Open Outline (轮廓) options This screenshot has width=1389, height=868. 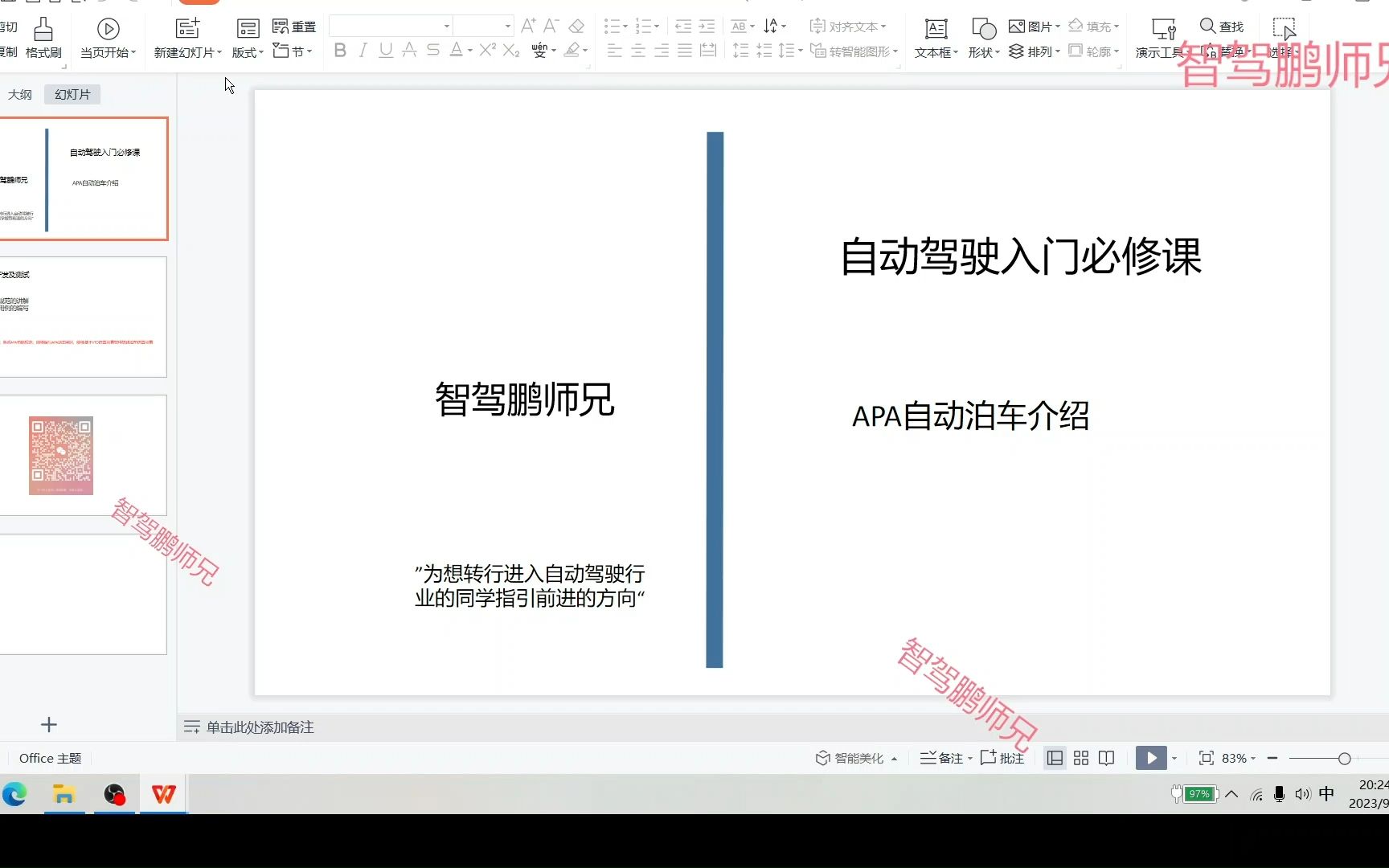pyautogui.click(x=1093, y=51)
